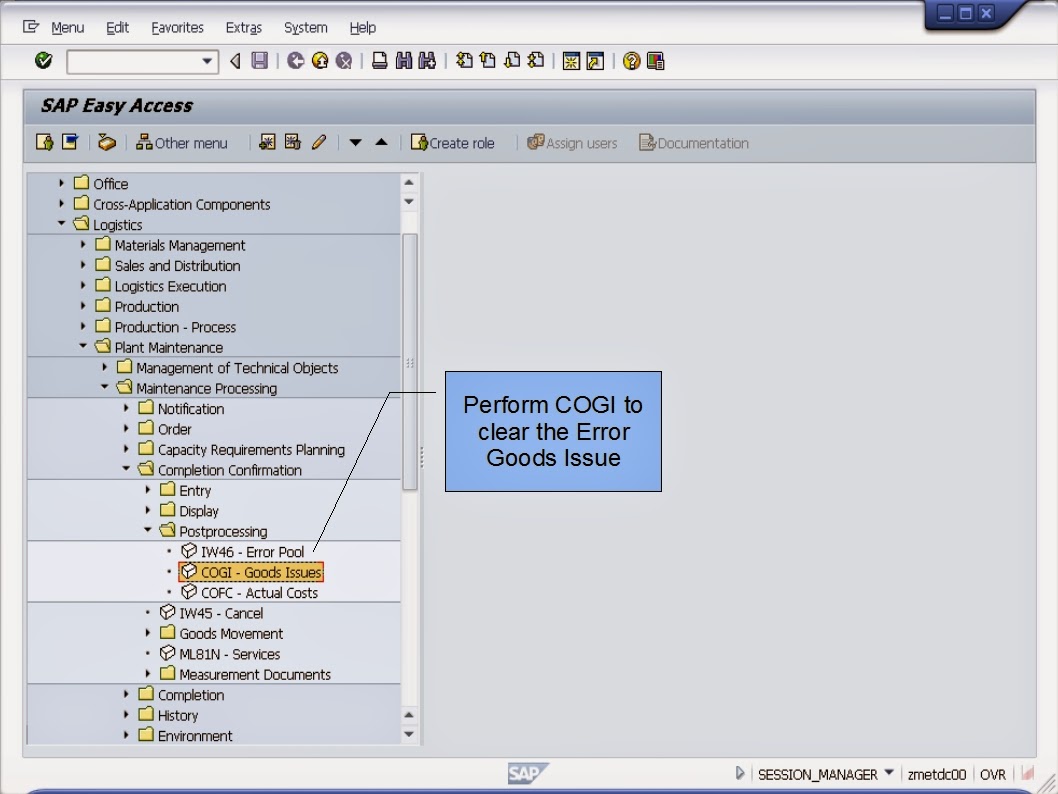
Task: Click the First Page icon
Action: point(464,61)
